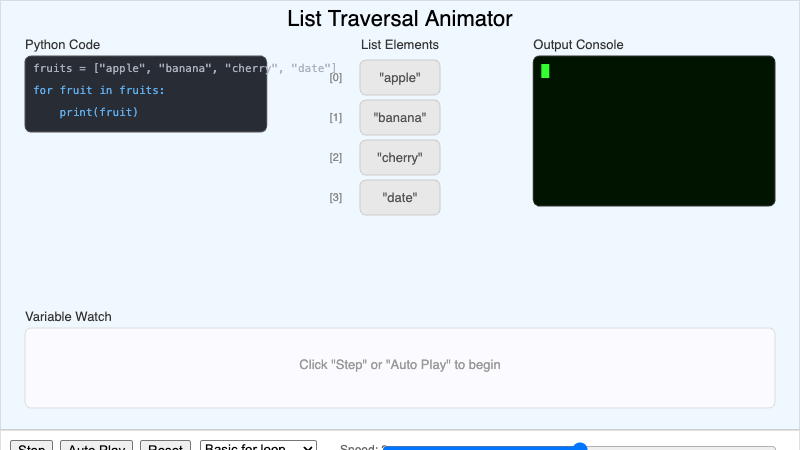This screenshot has width=800, height=450.
Task: Click index label [3] beside date
Action: [336, 197]
